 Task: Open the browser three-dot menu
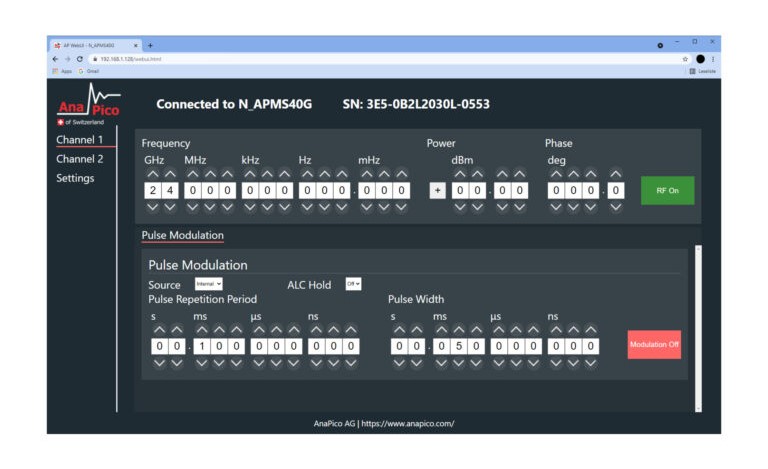click(x=713, y=59)
